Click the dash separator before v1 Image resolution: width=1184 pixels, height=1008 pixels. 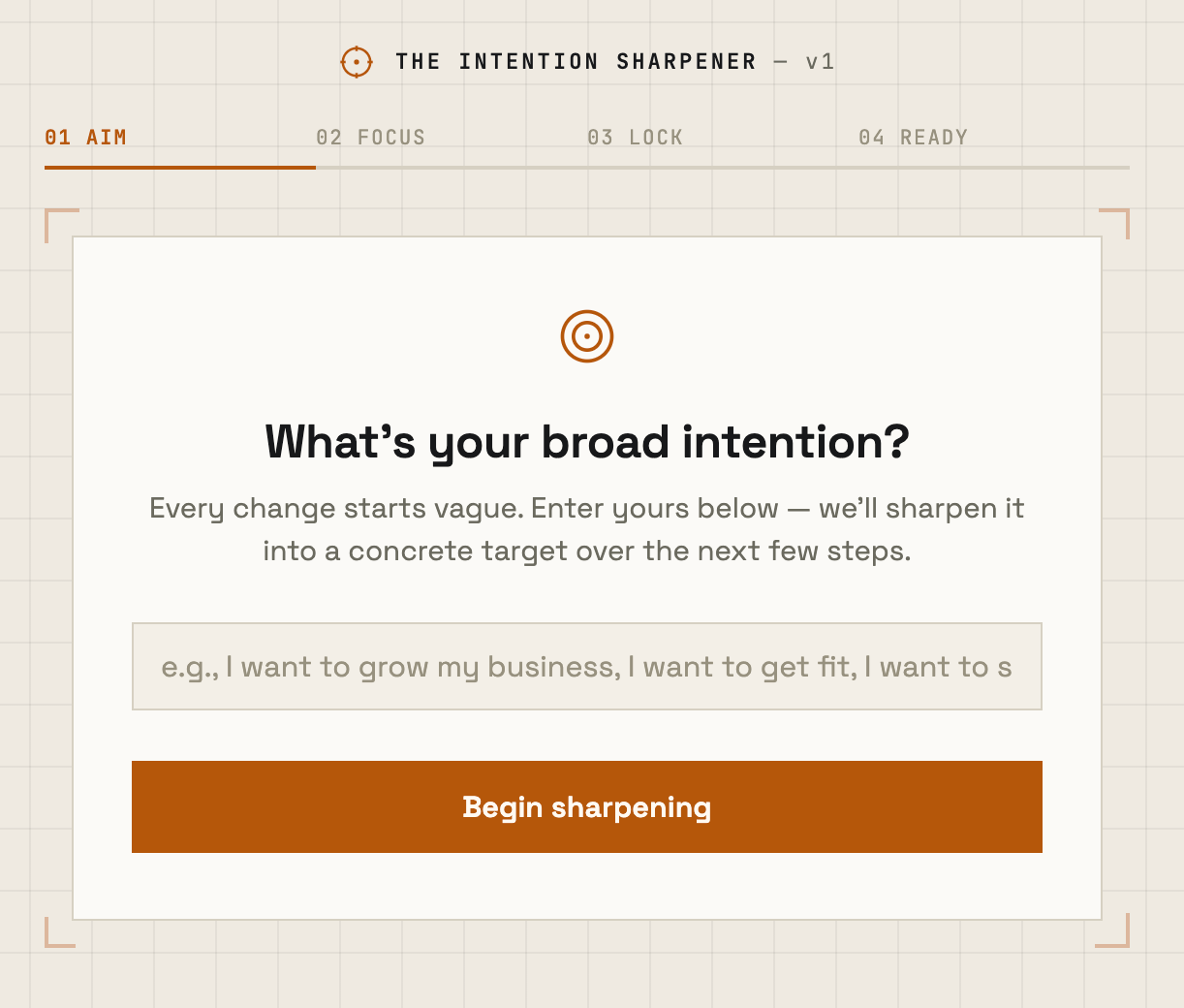click(781, 62)
